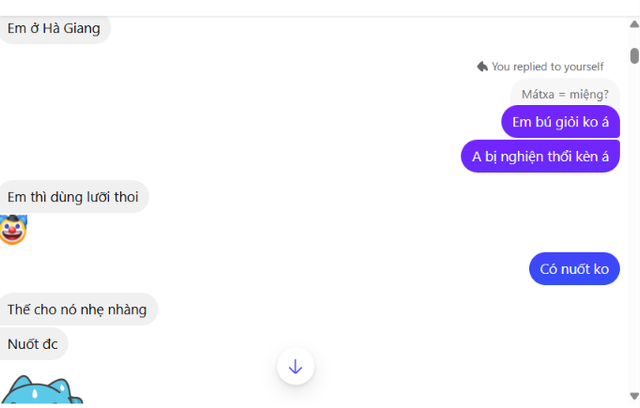The image size is (640, 408).
Task: Select the purple bubble starting 'A bị nghiện'
Action: point(540,156)
